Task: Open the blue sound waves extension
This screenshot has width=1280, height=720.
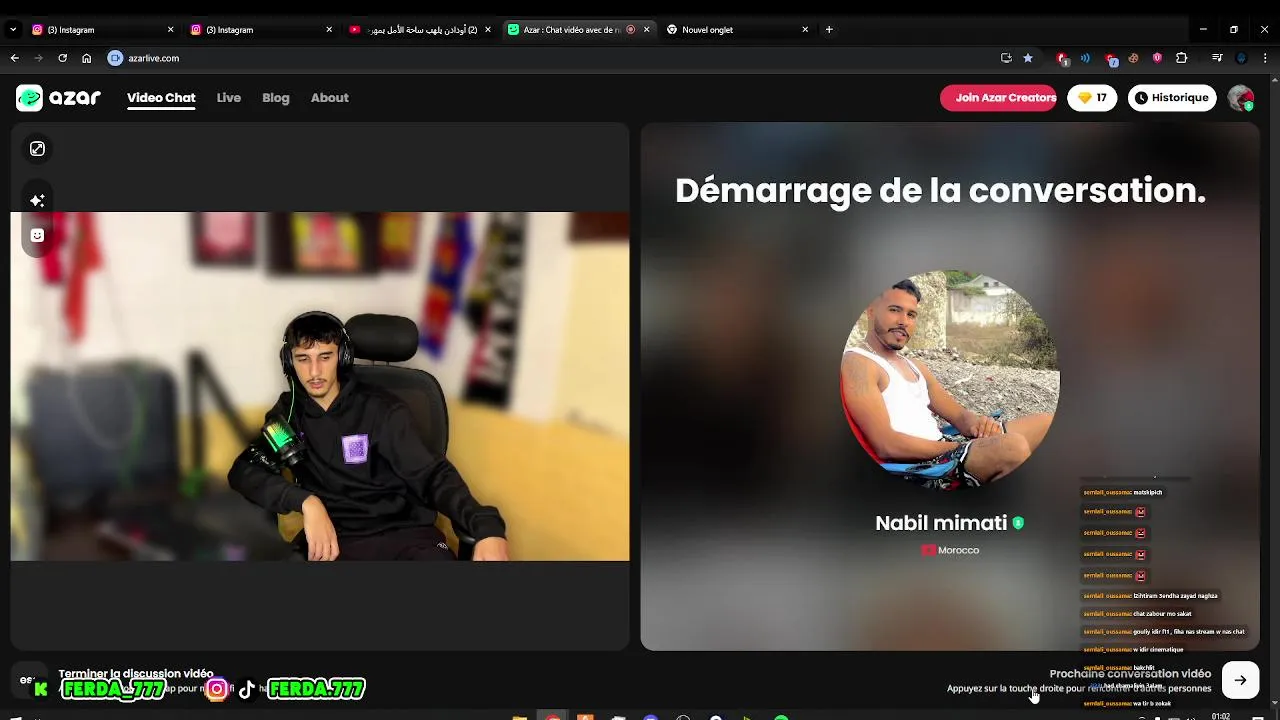Action: pos(1085,58)
